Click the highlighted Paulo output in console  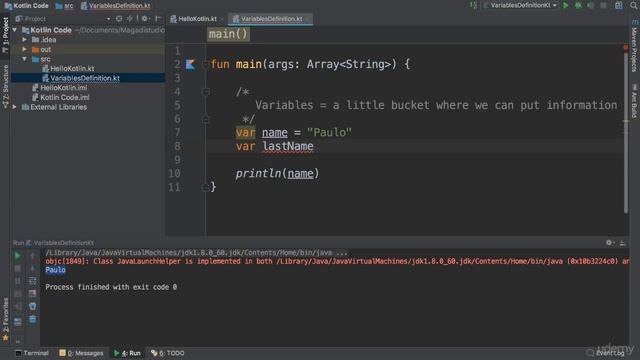[56, 270]
